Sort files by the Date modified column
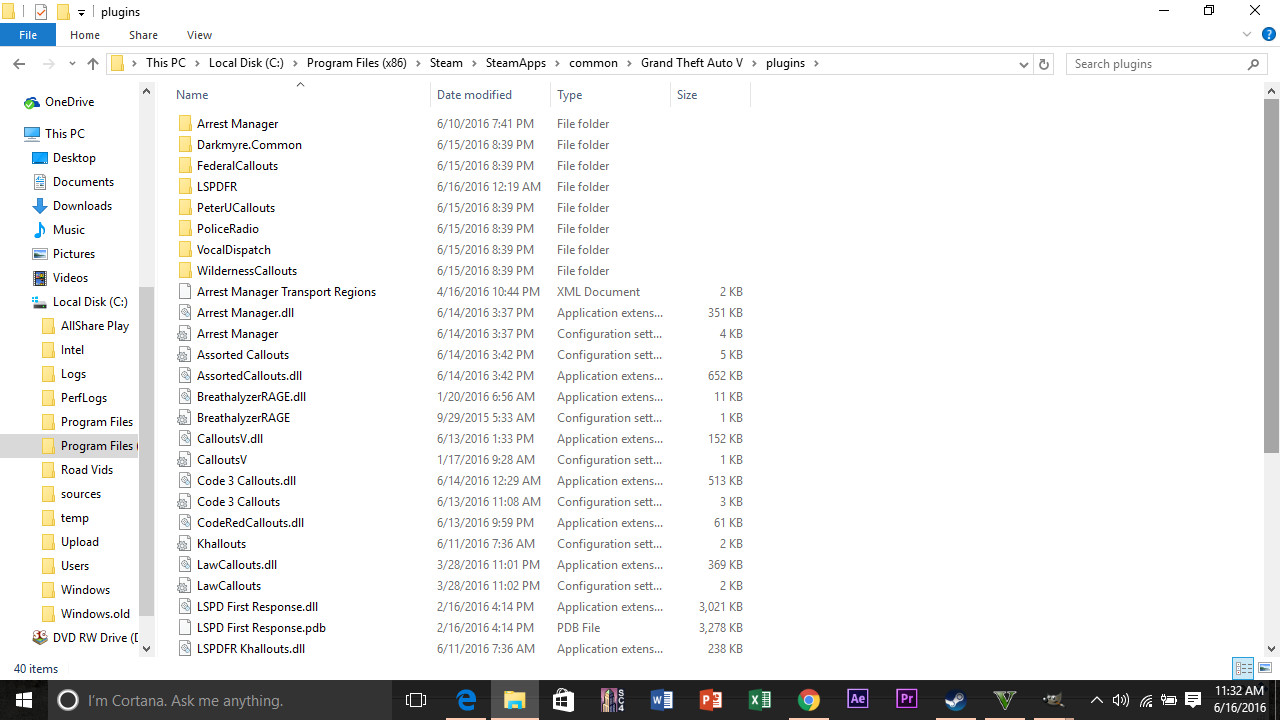Screen dimensions: 1280x720 [490, 95]
